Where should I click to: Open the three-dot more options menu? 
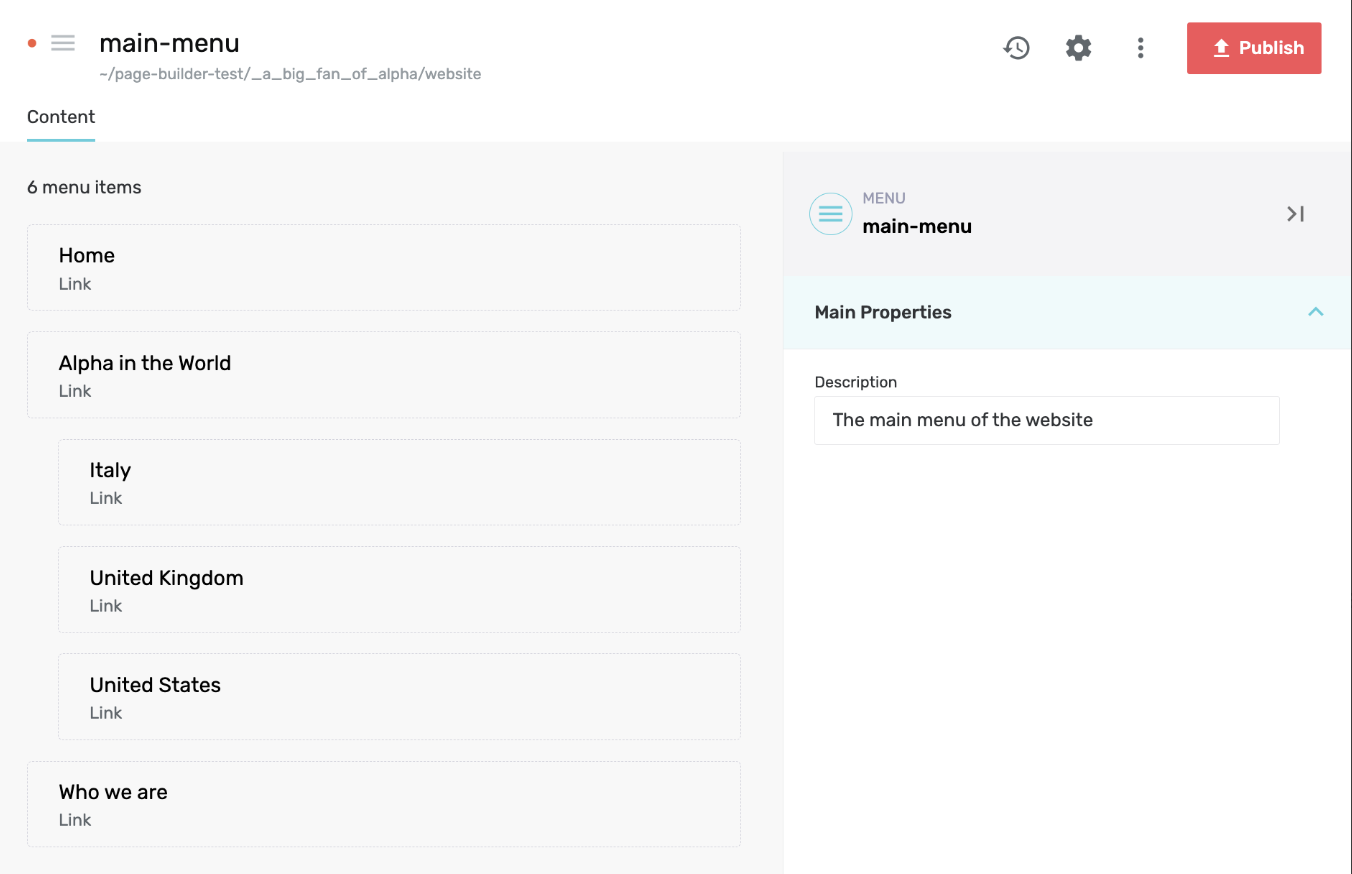[x=1140, y=47]
